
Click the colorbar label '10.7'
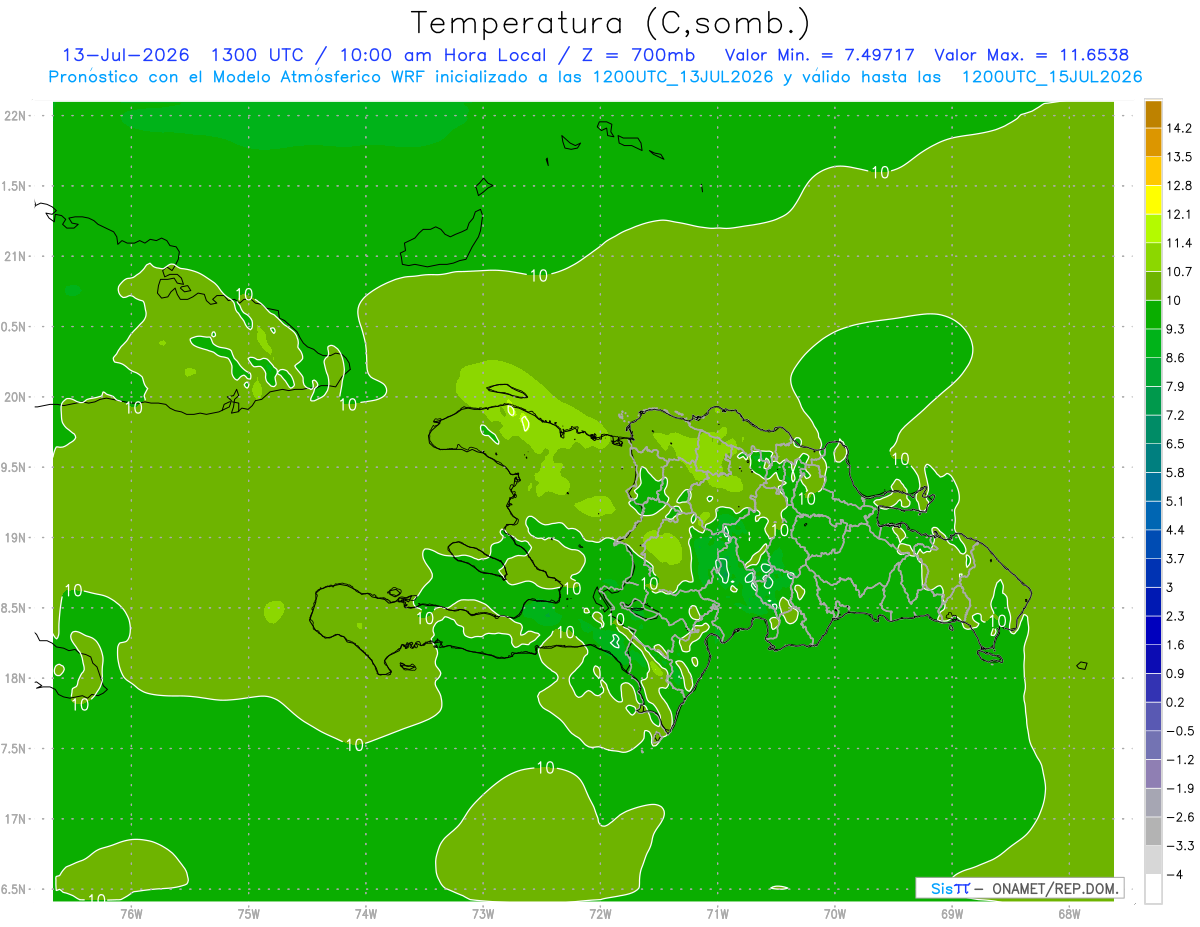(x=1180, y=271)
